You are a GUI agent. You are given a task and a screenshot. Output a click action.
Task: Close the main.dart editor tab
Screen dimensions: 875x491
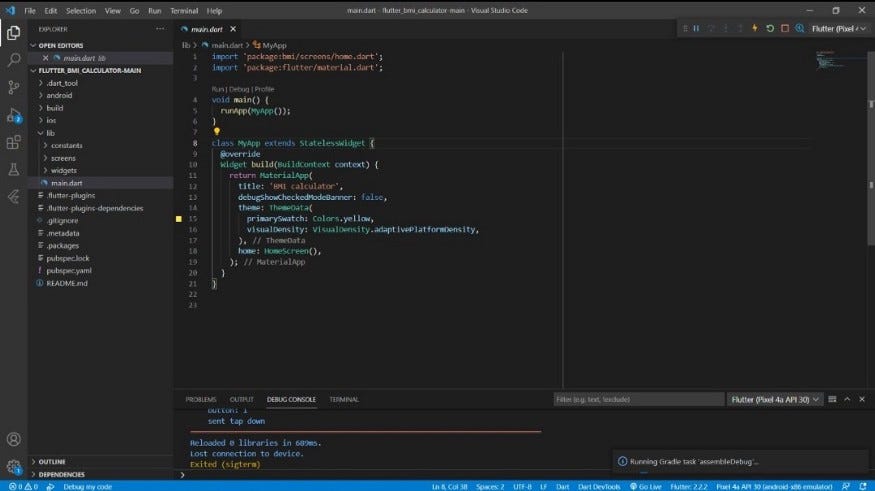[233, 29]
